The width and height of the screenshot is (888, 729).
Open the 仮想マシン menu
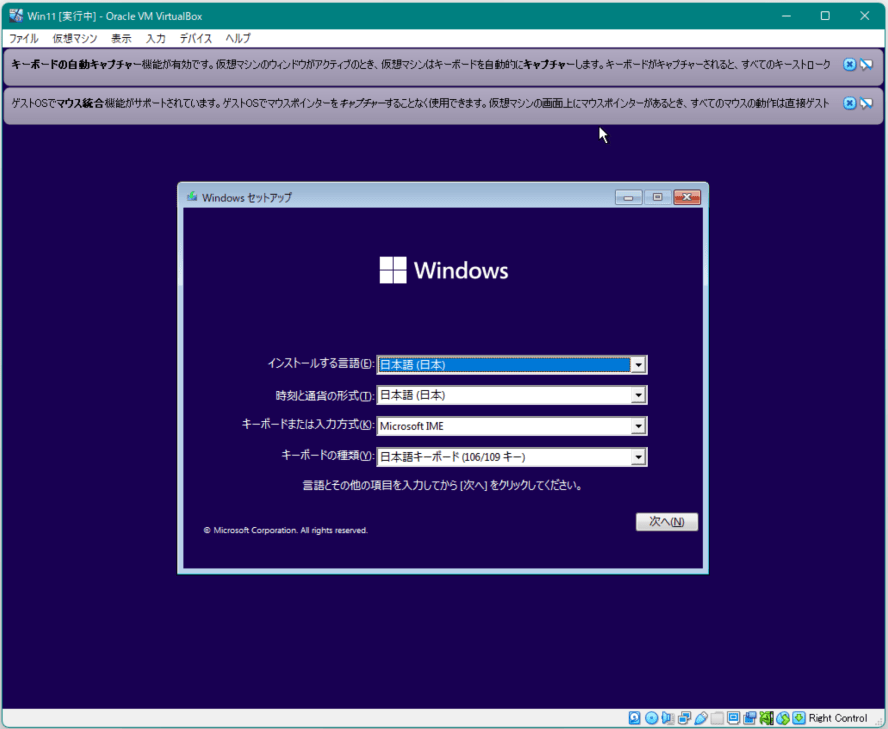pos(75,39)
